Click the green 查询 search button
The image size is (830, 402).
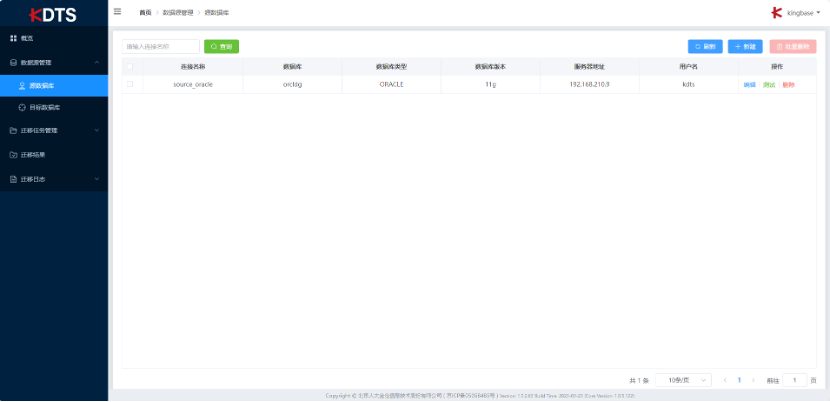tap(221, 47)
